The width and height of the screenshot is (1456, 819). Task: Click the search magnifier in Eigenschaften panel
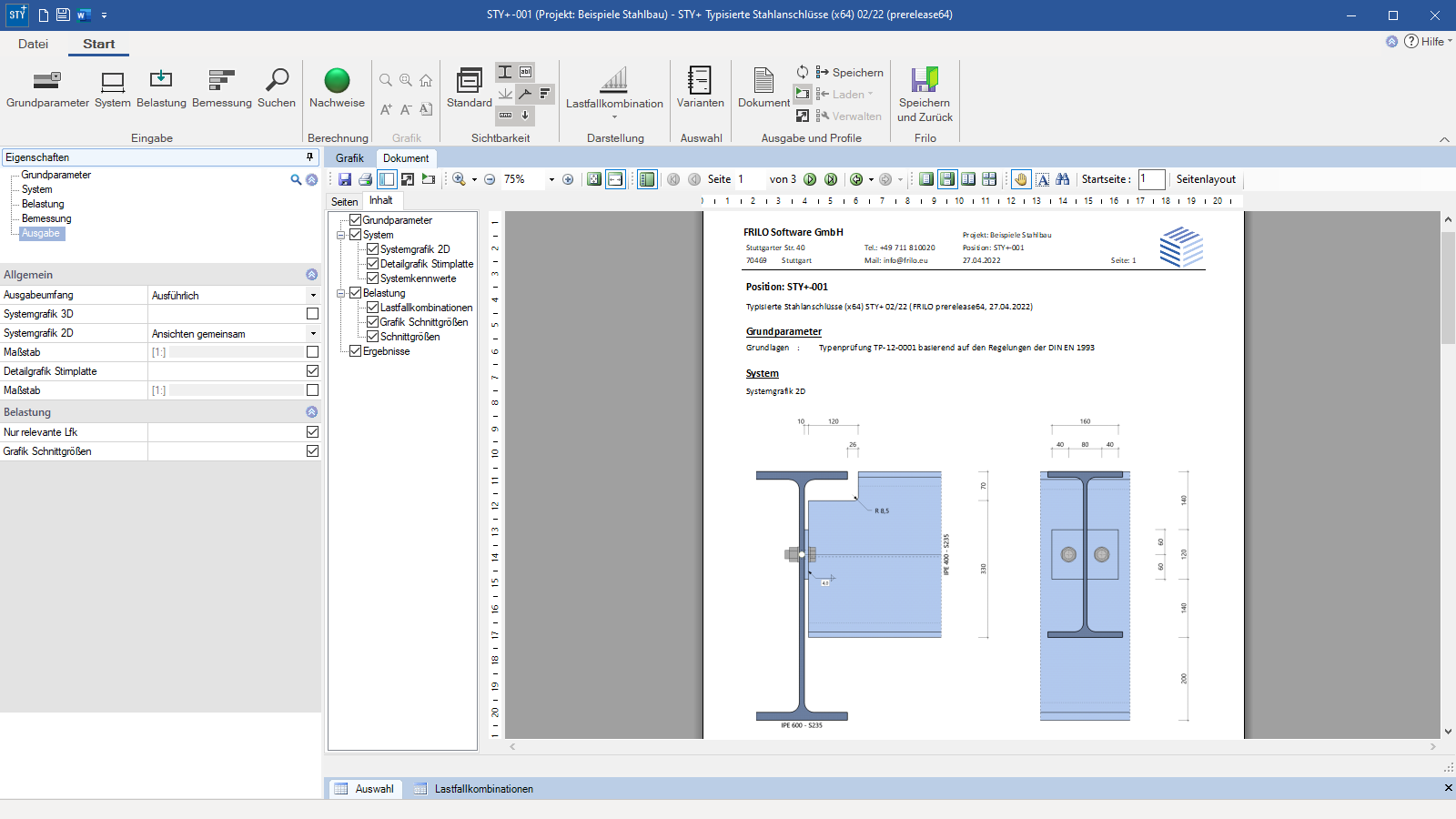click(296, 180)
